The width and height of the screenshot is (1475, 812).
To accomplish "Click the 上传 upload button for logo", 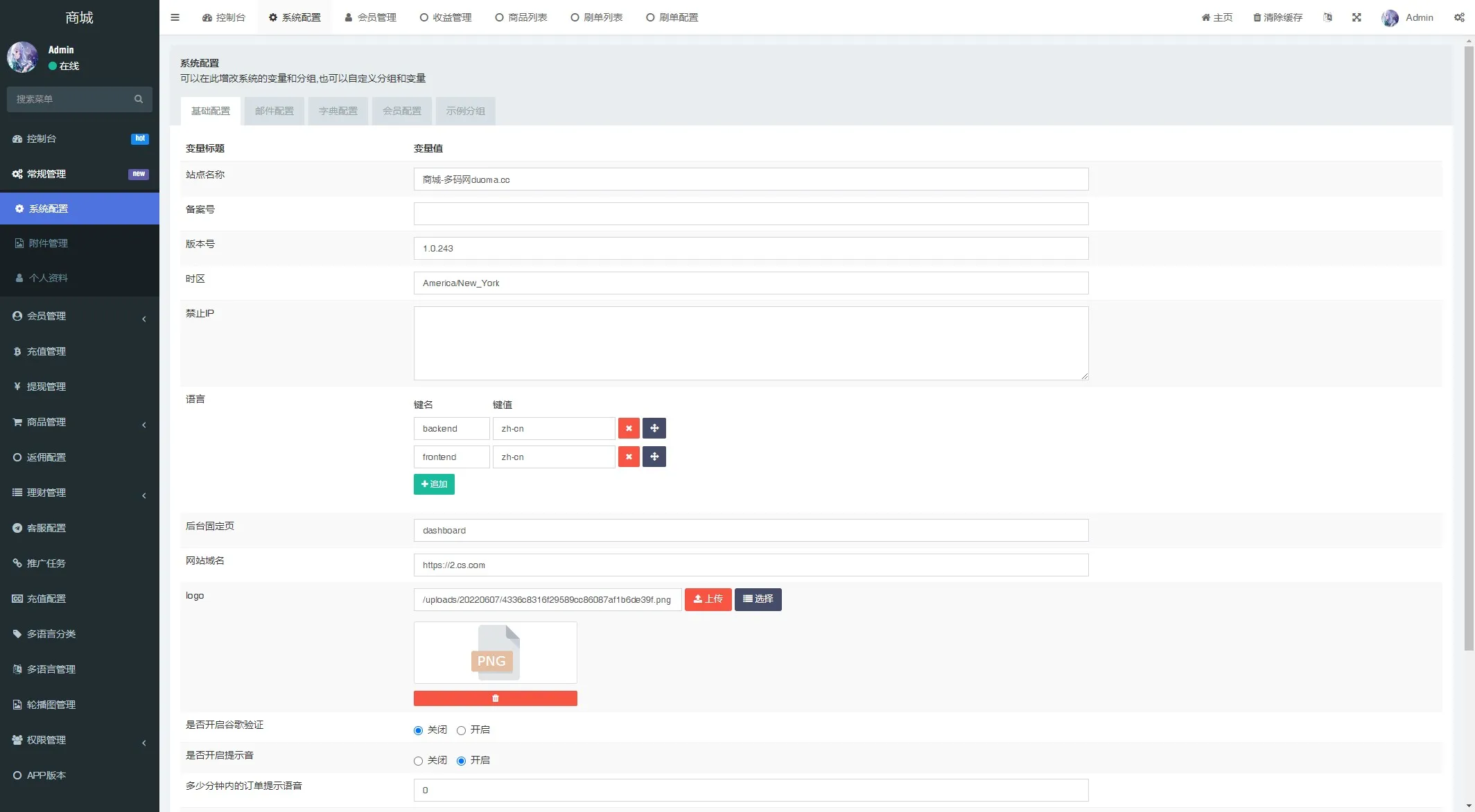I will pyautogui.click(x=708, y=599).
